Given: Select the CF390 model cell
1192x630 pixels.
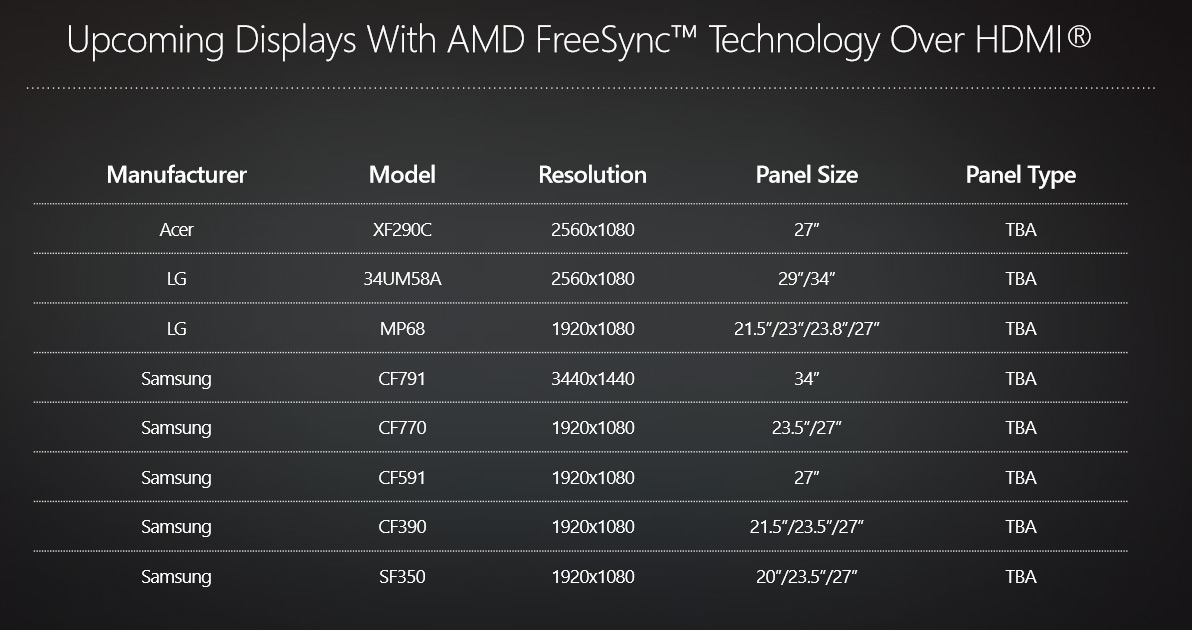Looking at the screenshot, I should (x=402, y=527).
